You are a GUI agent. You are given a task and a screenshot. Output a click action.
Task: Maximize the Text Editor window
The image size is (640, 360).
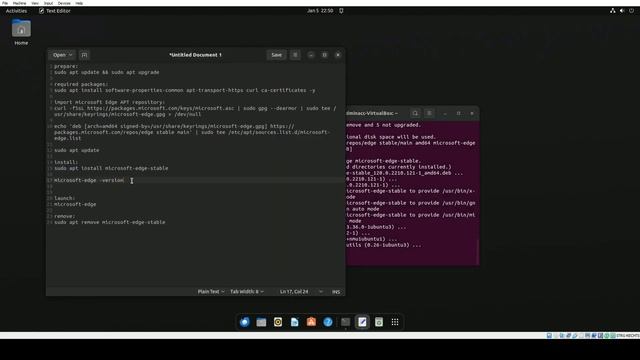point(324,55)
